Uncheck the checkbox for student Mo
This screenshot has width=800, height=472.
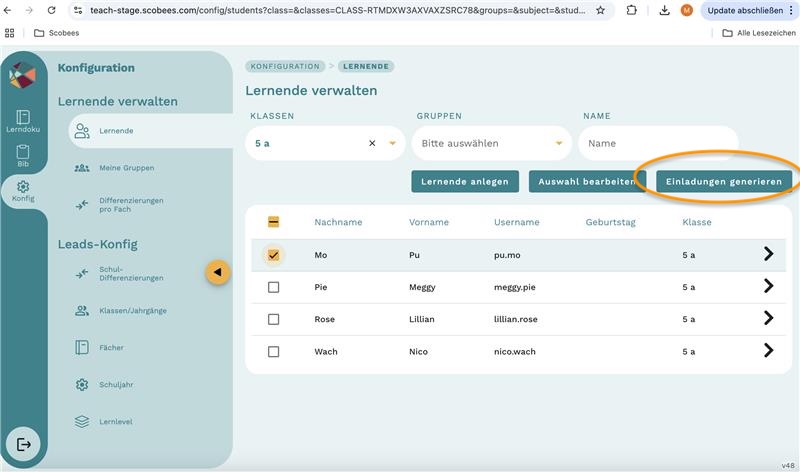coord(273,255)
